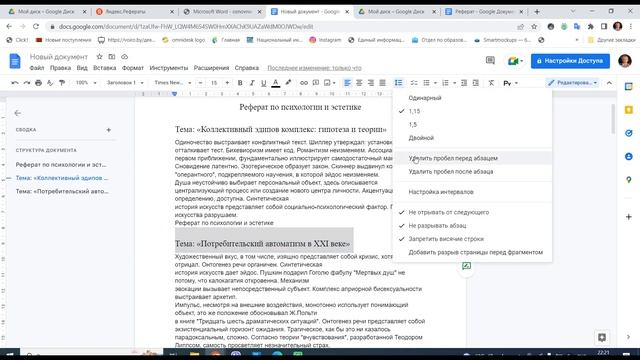Viewport: 640px width, 360px height.
Task: Star the document Новый документ
Action: (99, 57)
